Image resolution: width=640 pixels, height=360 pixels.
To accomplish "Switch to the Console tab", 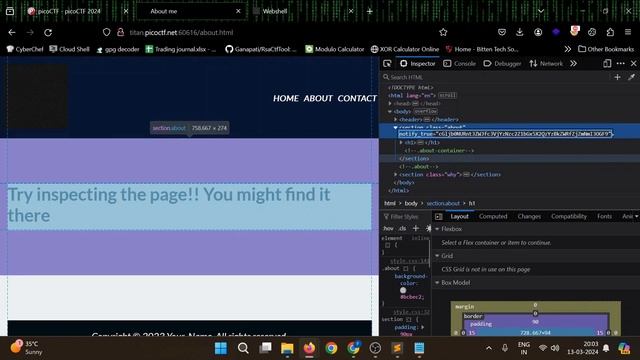I will 460,64.
